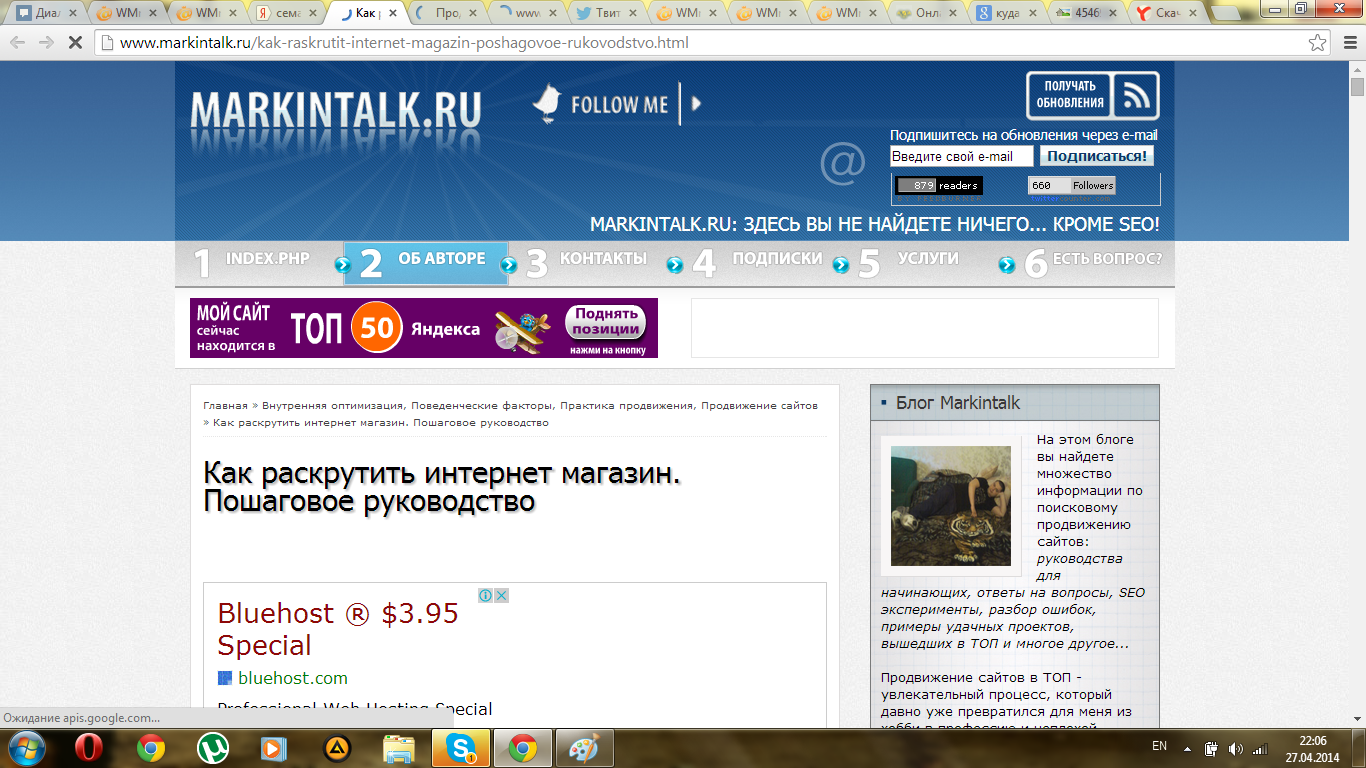Image resolution: width=1366 pixels, height=768 pixels.
Task: Click the large @ email symbol
Action: tap(842, 163)
